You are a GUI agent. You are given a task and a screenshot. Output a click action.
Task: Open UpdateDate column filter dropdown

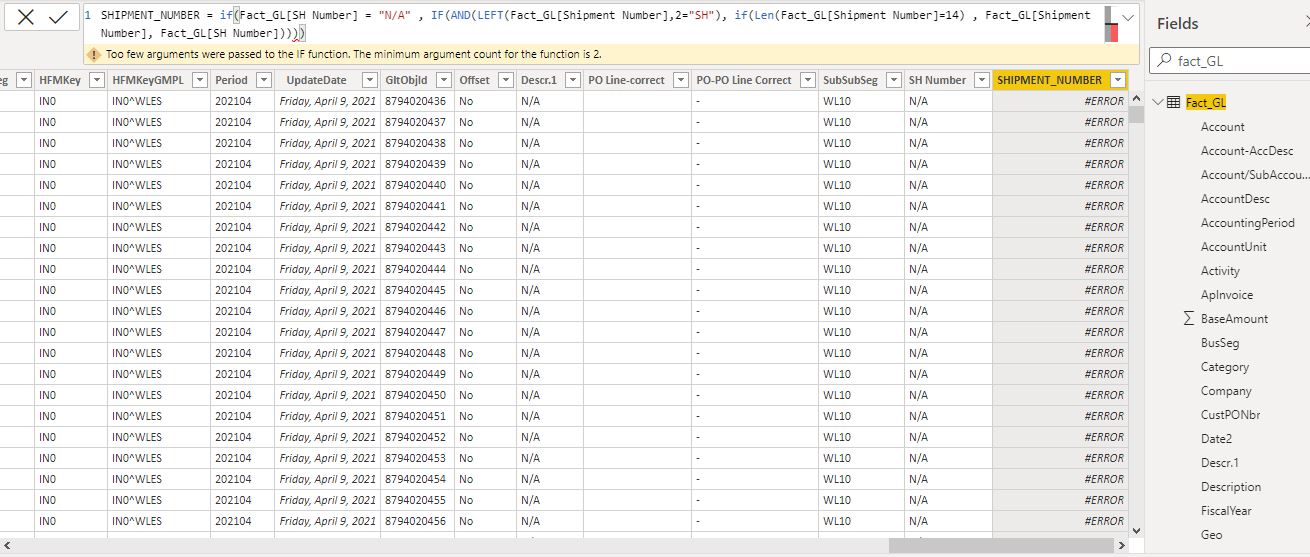point(368,80)
